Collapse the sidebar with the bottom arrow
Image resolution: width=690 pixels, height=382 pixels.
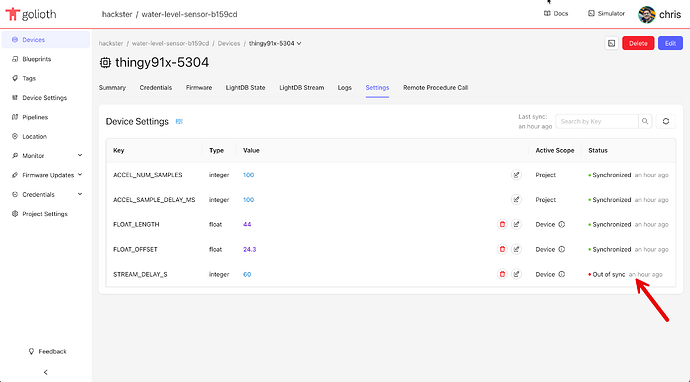(46, 372)
